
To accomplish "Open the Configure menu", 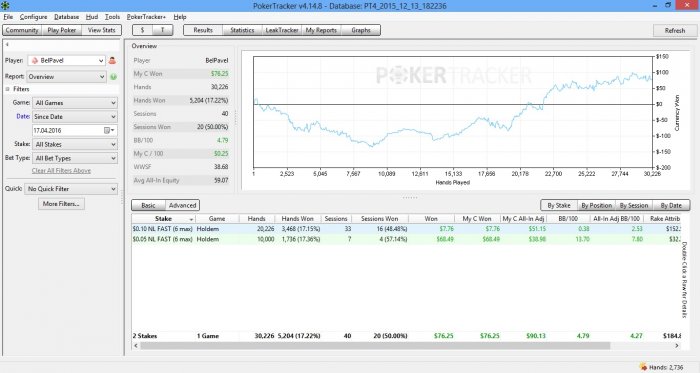I will (x=33, y=17).
